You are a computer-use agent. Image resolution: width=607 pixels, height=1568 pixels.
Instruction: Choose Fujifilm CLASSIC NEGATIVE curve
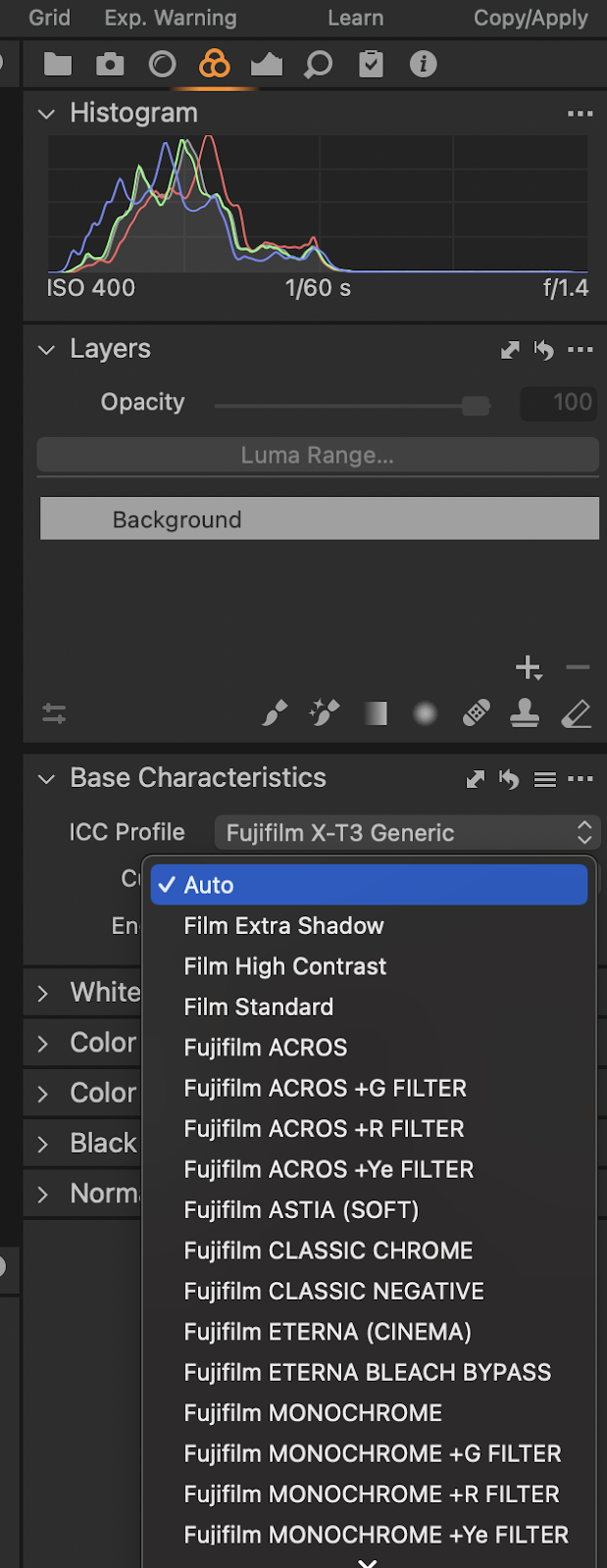pos(369,1292)
